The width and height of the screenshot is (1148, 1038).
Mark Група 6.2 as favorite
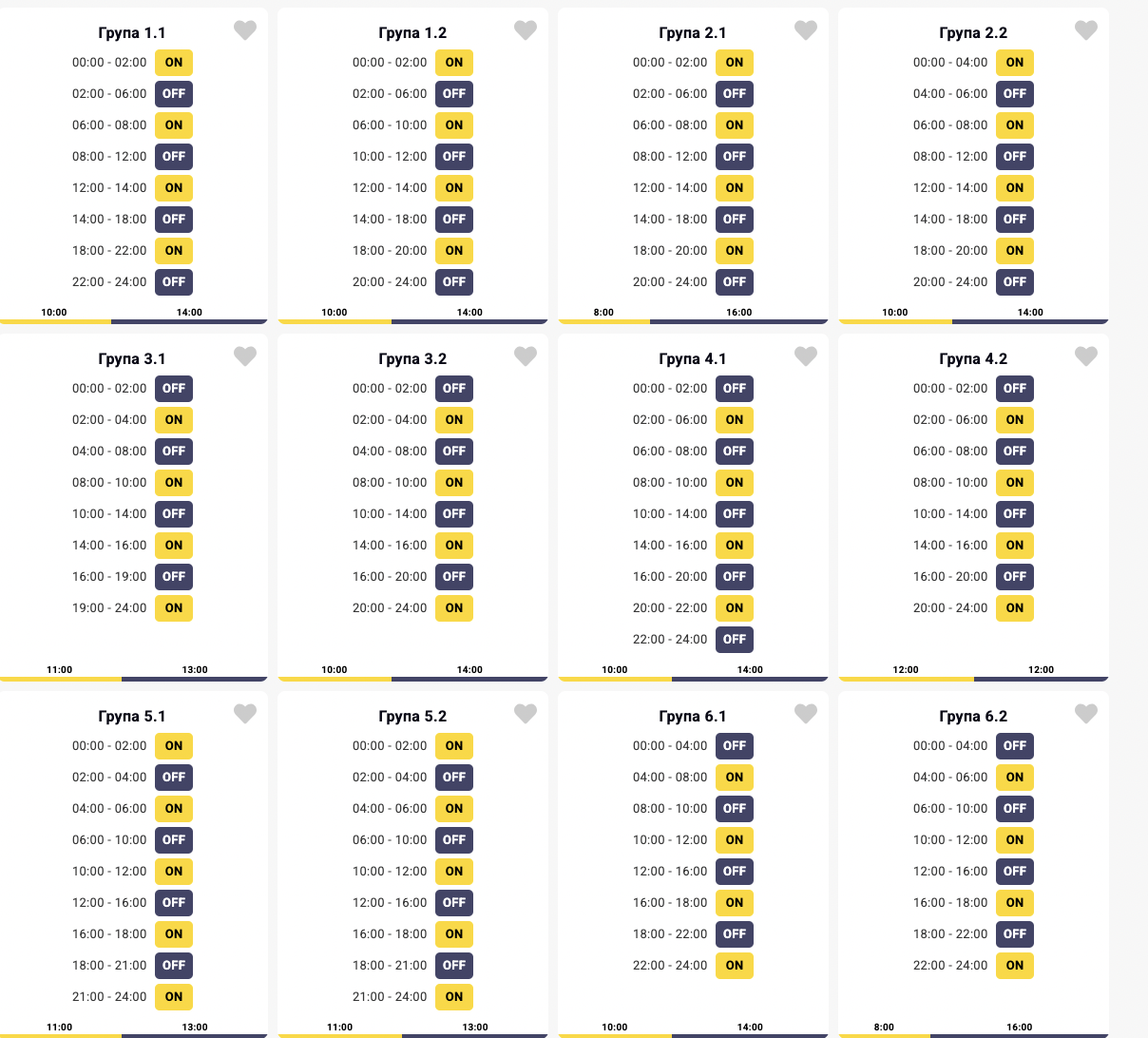(1086, 714)
